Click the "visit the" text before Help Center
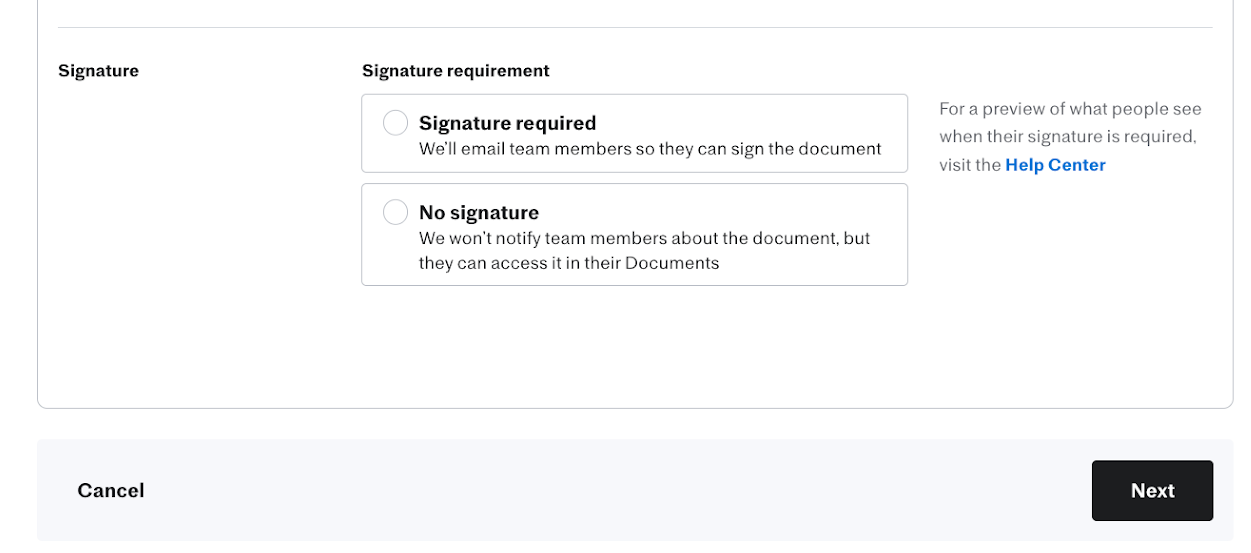Image resolution: width=1251 pixels, height=553 pixels. 970,165
